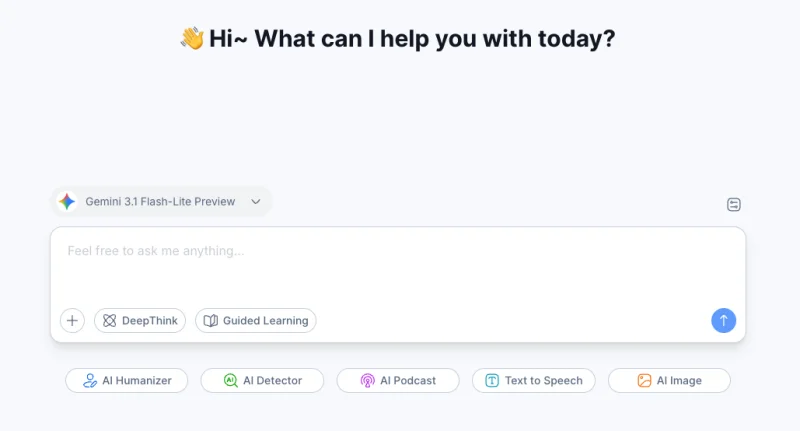Click the AI Detector magnifier icon
Screen dimensions: 800x431
[x=231, y=381]
